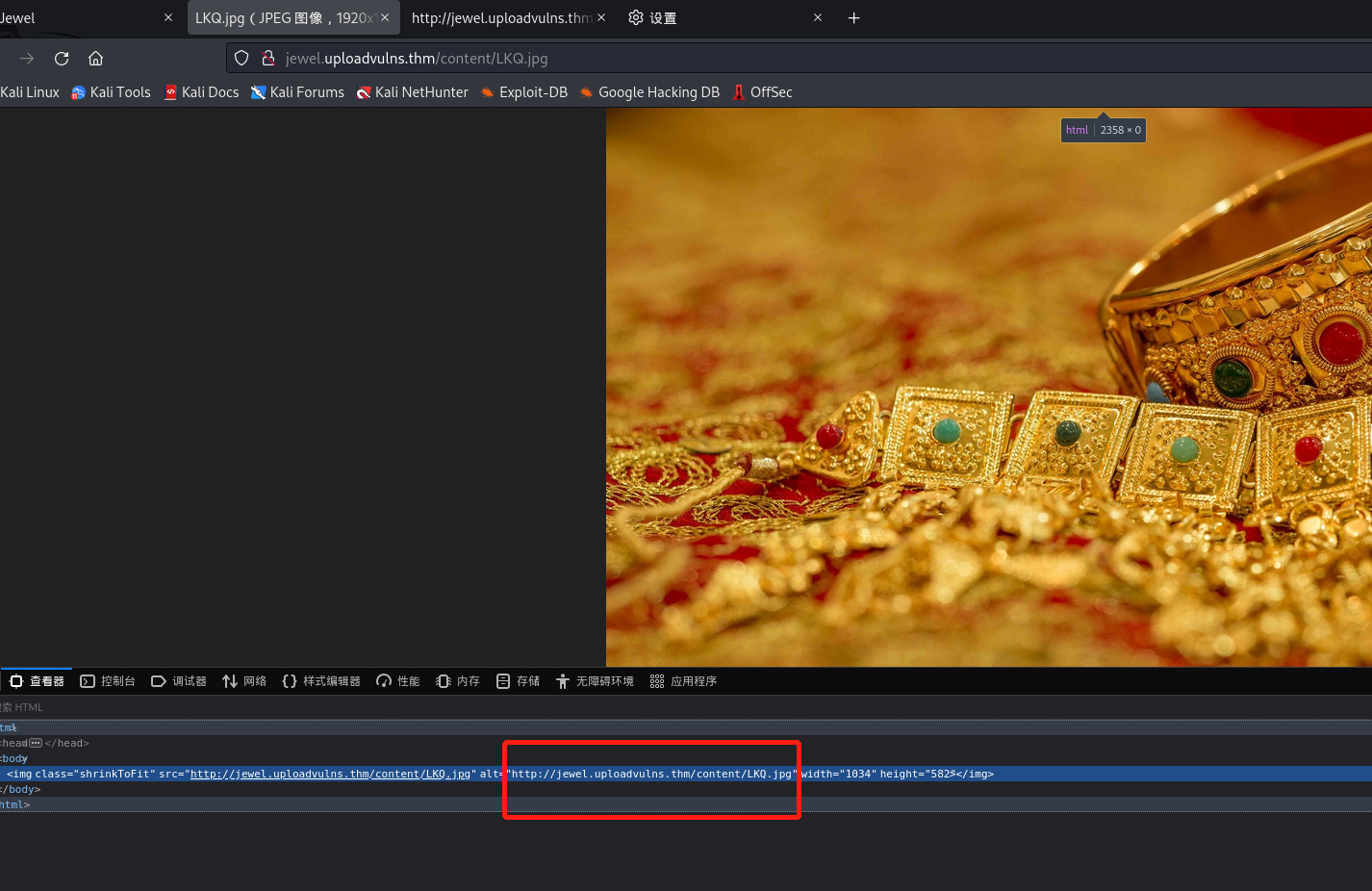Open the Network (网络) panel
Screen dimensions: 1372x891
(x=244, y=681)
